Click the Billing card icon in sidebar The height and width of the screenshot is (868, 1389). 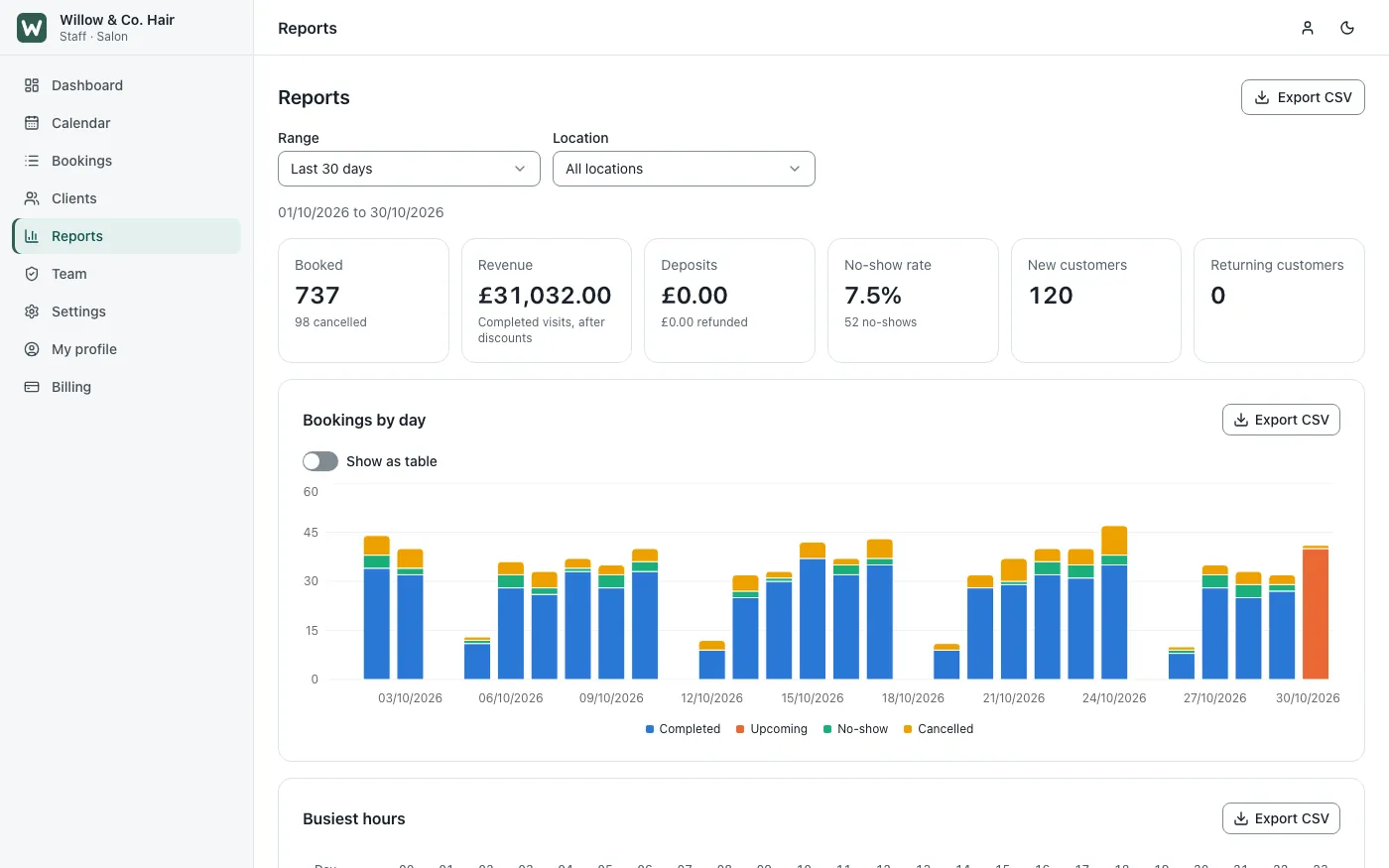pyautogui.click(x=32, y=387)
